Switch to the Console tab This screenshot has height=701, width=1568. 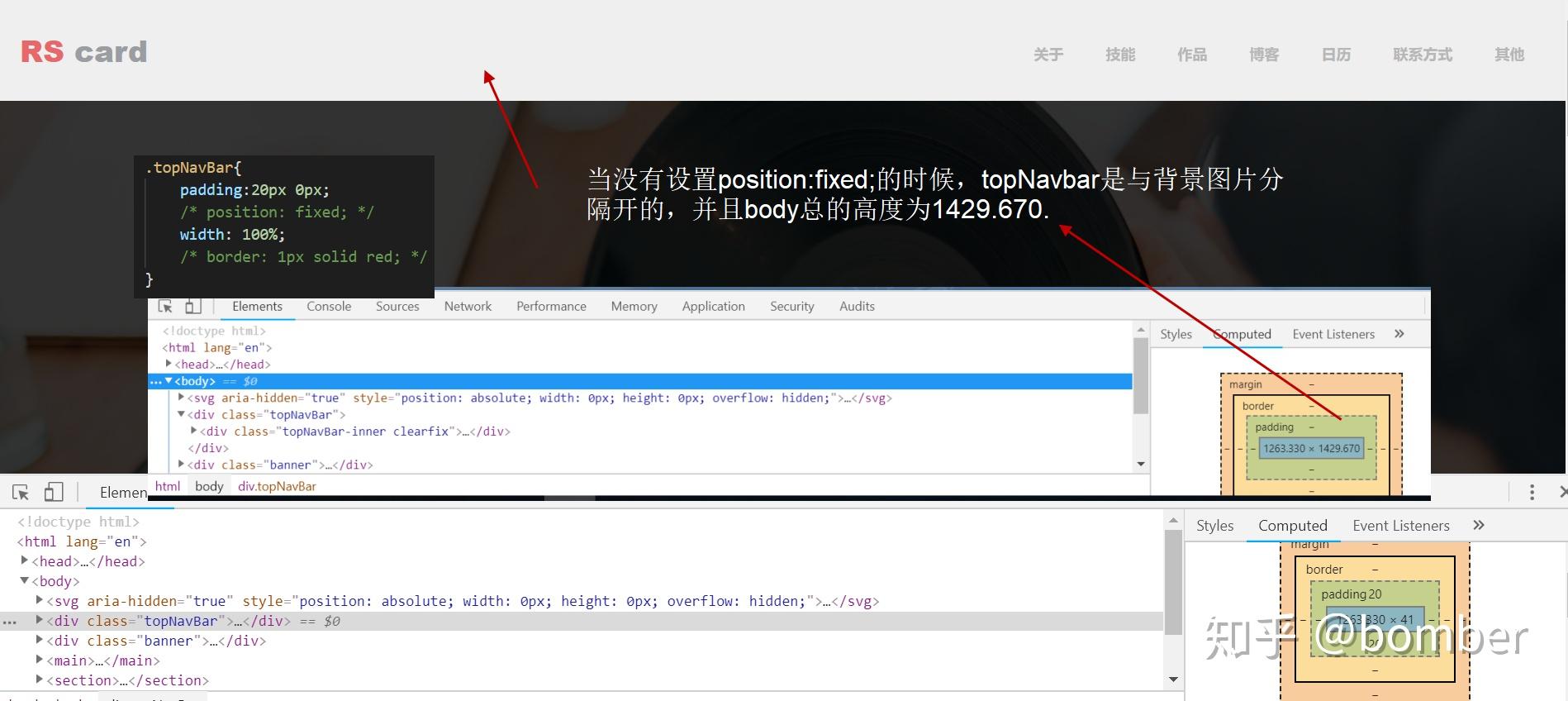(x=329, y=306)
